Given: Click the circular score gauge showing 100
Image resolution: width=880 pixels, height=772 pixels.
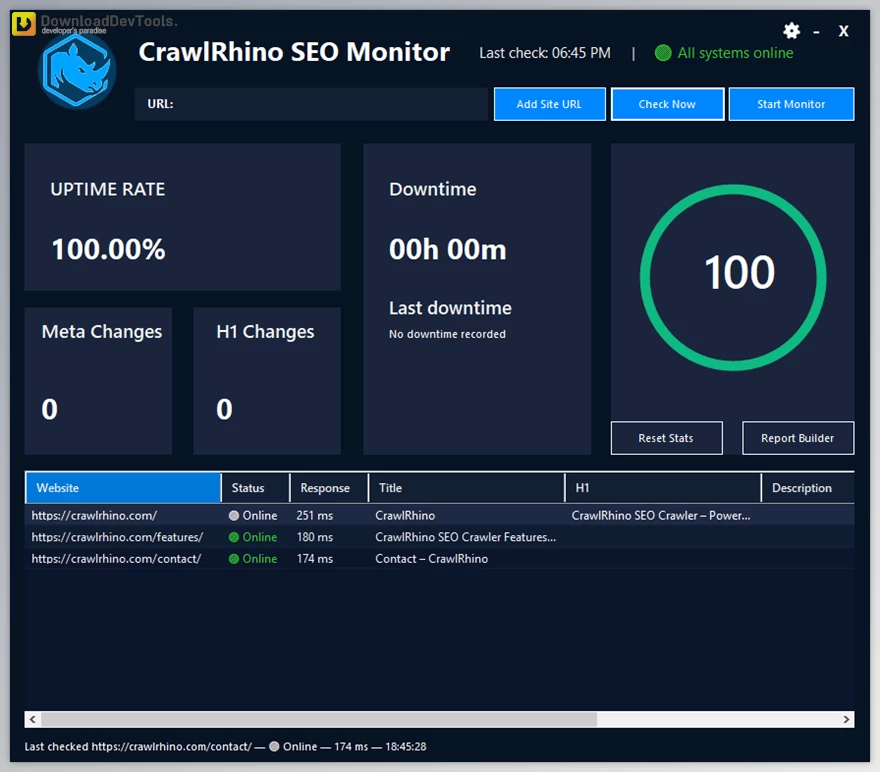Looking at the screenshot, I should pos(733,272).
